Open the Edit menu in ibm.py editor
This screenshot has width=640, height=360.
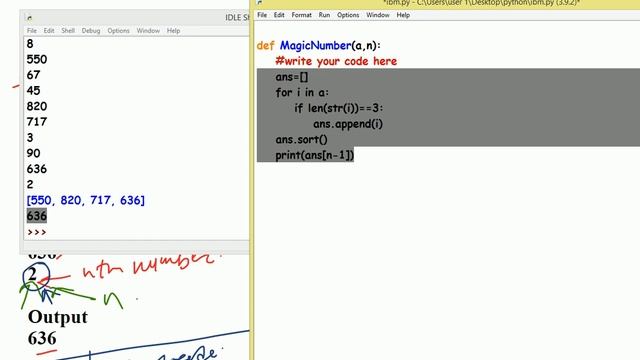[x=279, y=15]
